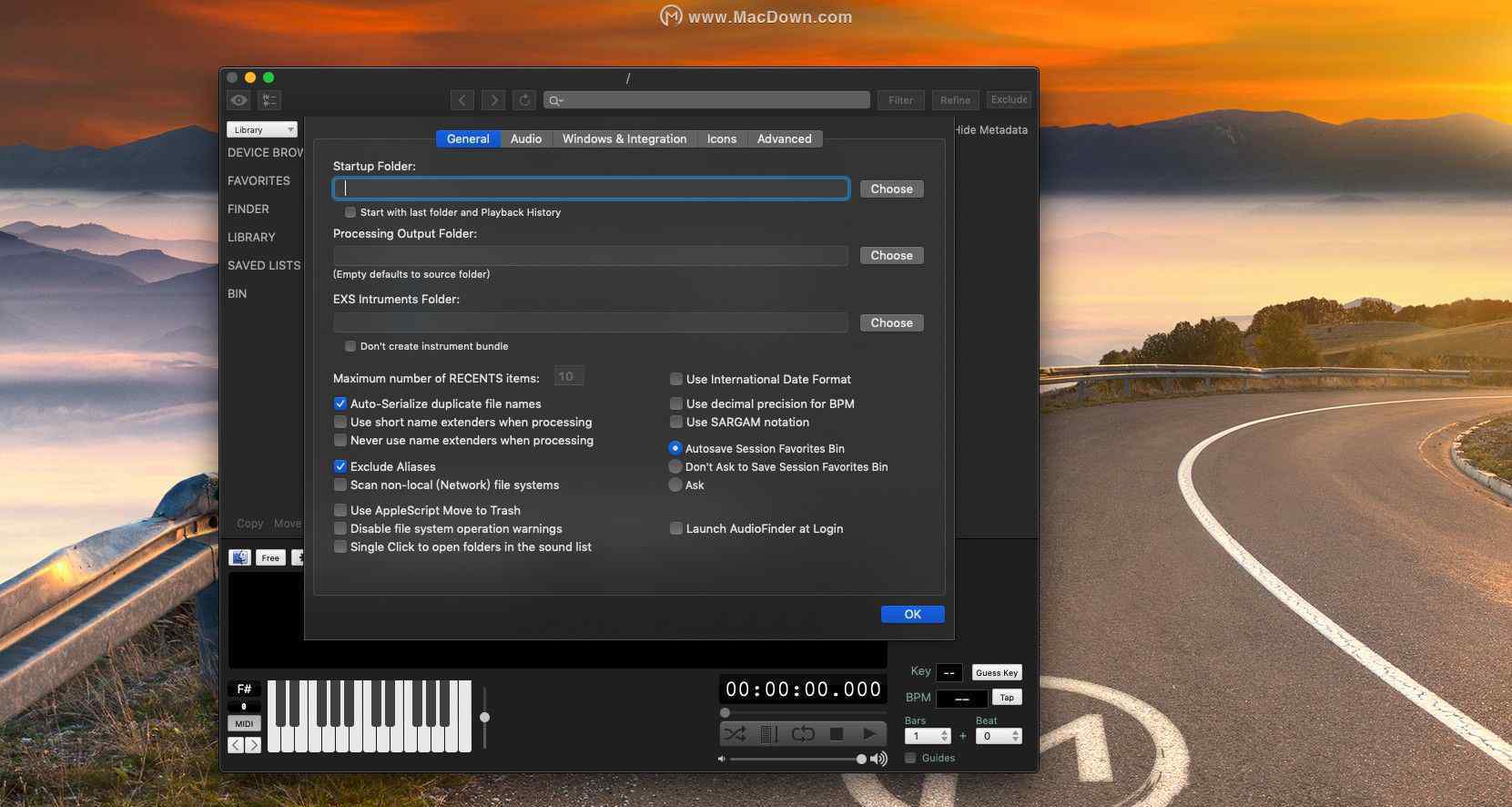Viewport: 1512px width, 807px height.
Task: Open the Library dropdown
Action: (x=262, y=129)
